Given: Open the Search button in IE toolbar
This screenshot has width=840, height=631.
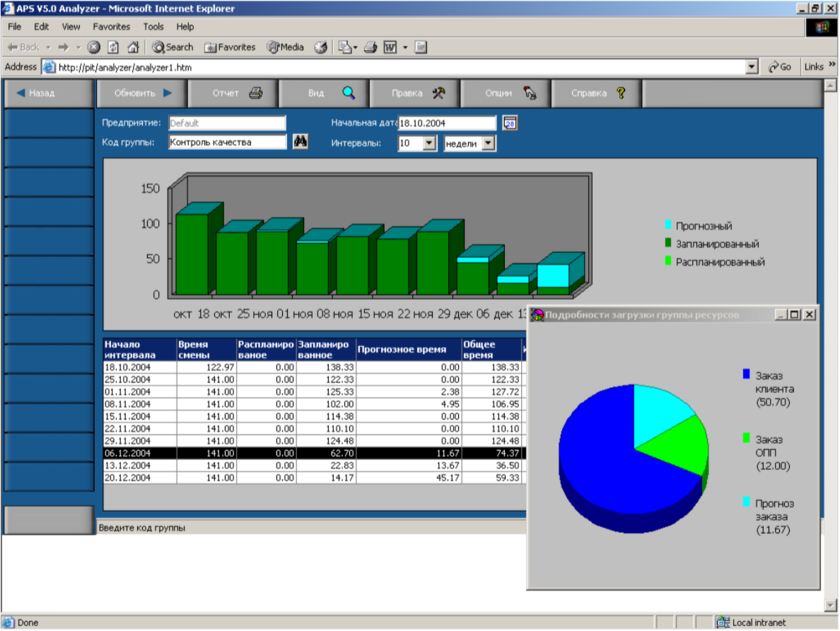Looking at the screenshot, I should tap(173, 47).
